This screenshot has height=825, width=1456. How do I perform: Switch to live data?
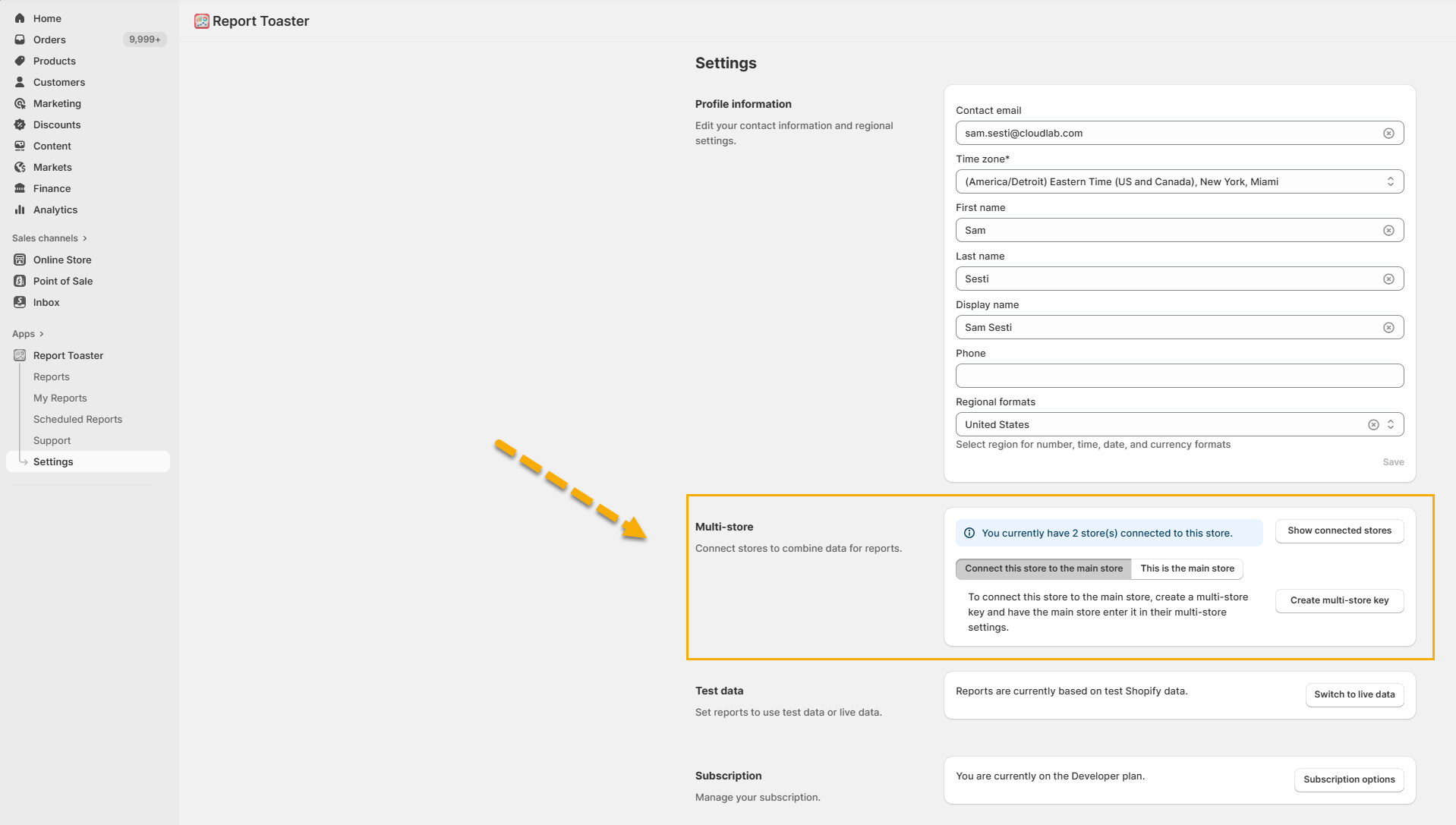click(1354, 694)
